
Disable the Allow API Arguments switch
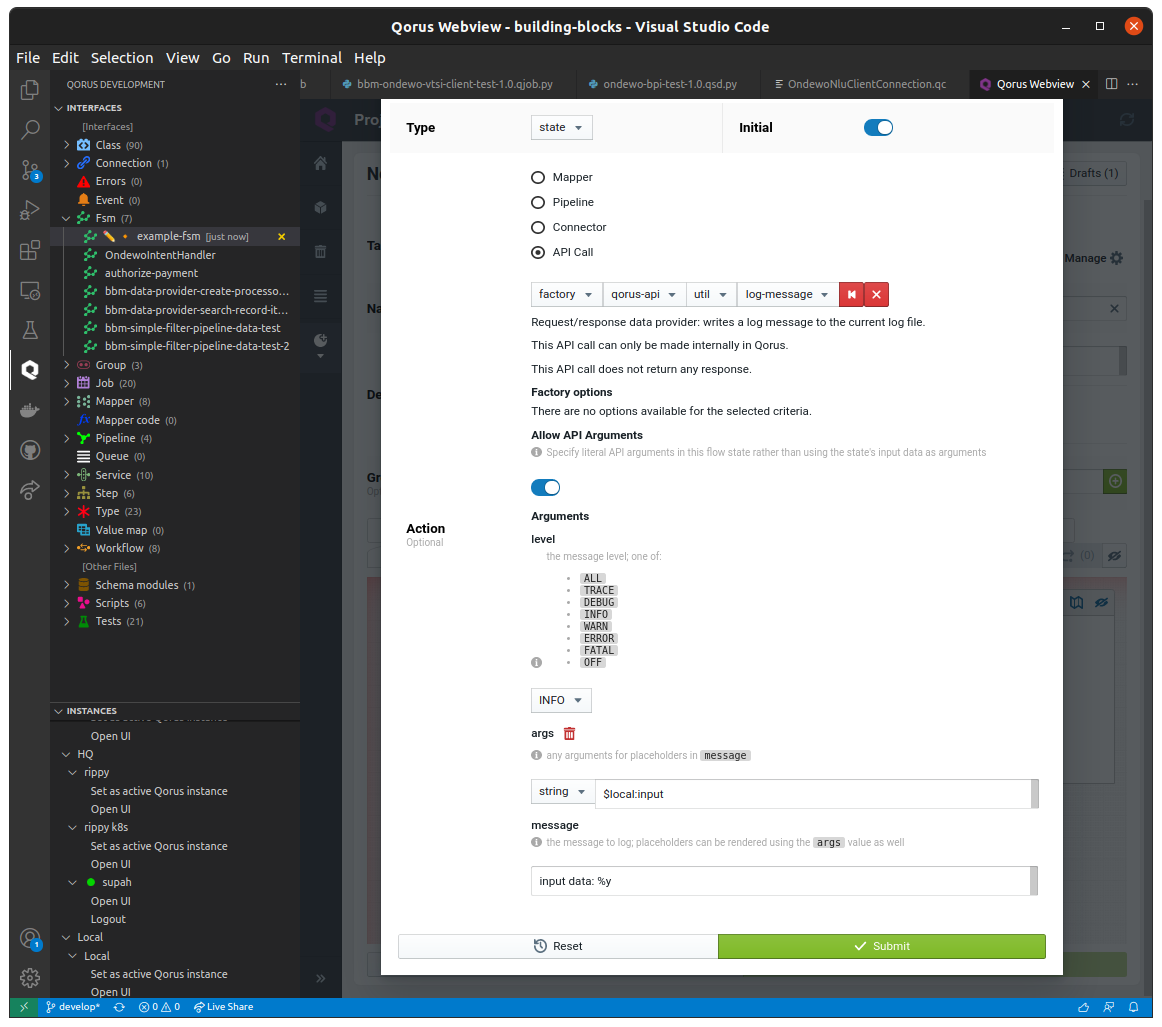coord(545,487)
